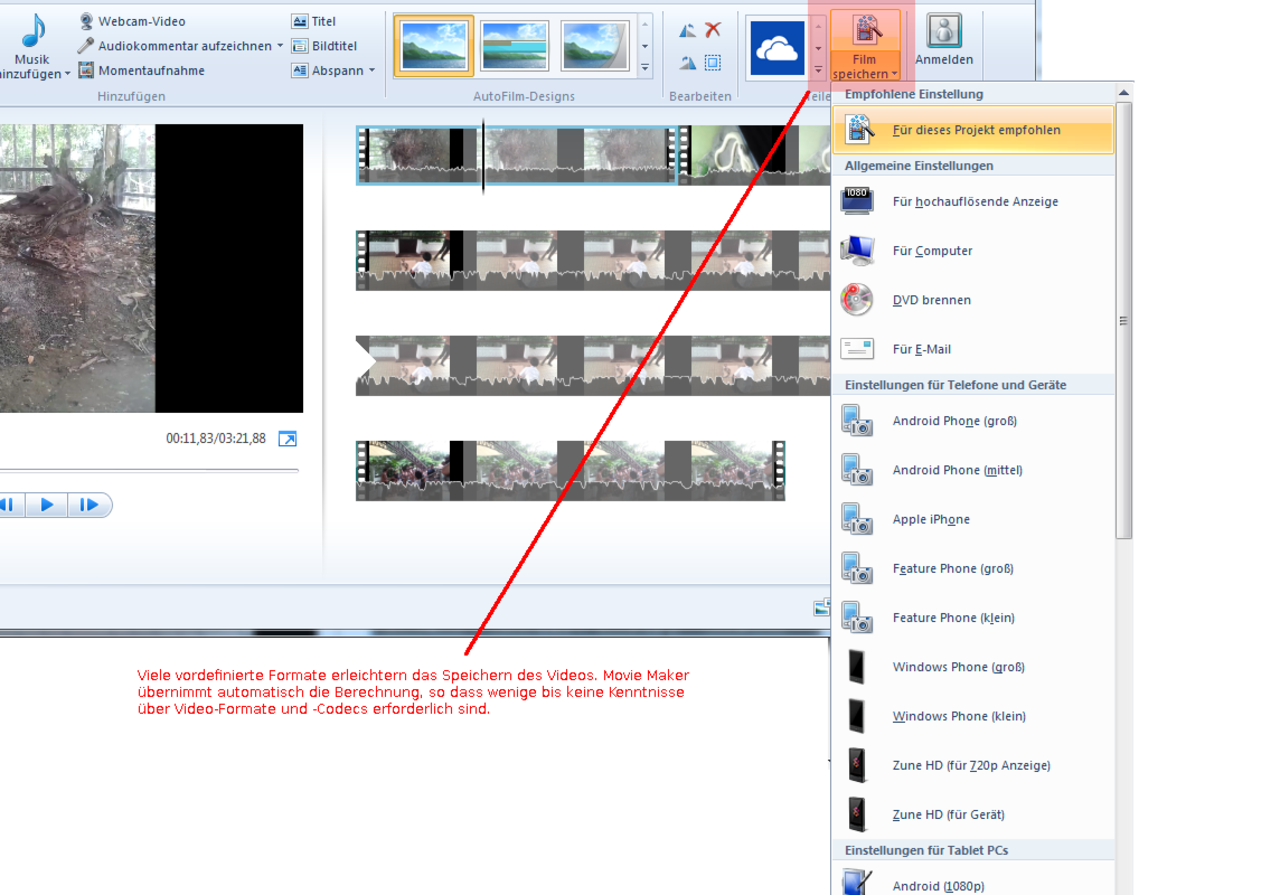Play the video preview
1280x895 pixels.
click(47, 505)
